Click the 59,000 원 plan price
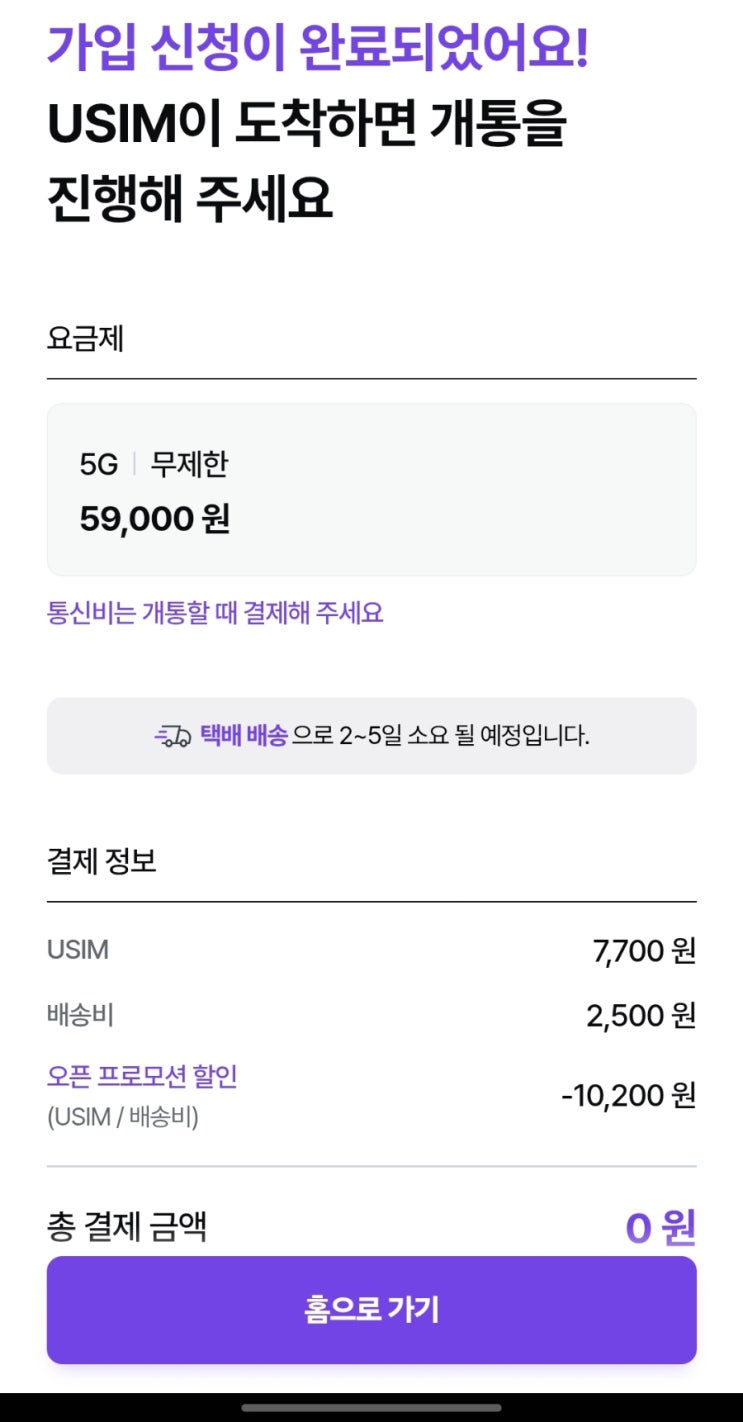The height and width of the screenshot is (1422, 743). (x=155, y=519)
